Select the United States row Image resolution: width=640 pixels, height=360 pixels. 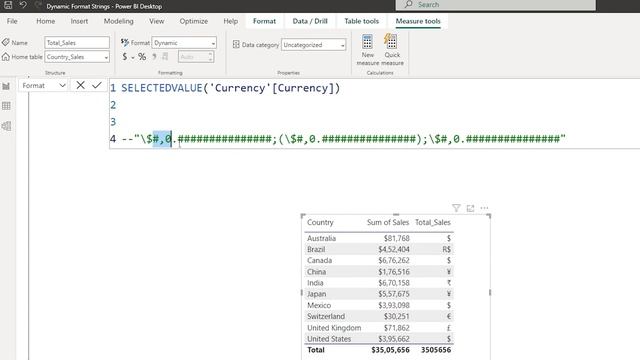(379, 339)
